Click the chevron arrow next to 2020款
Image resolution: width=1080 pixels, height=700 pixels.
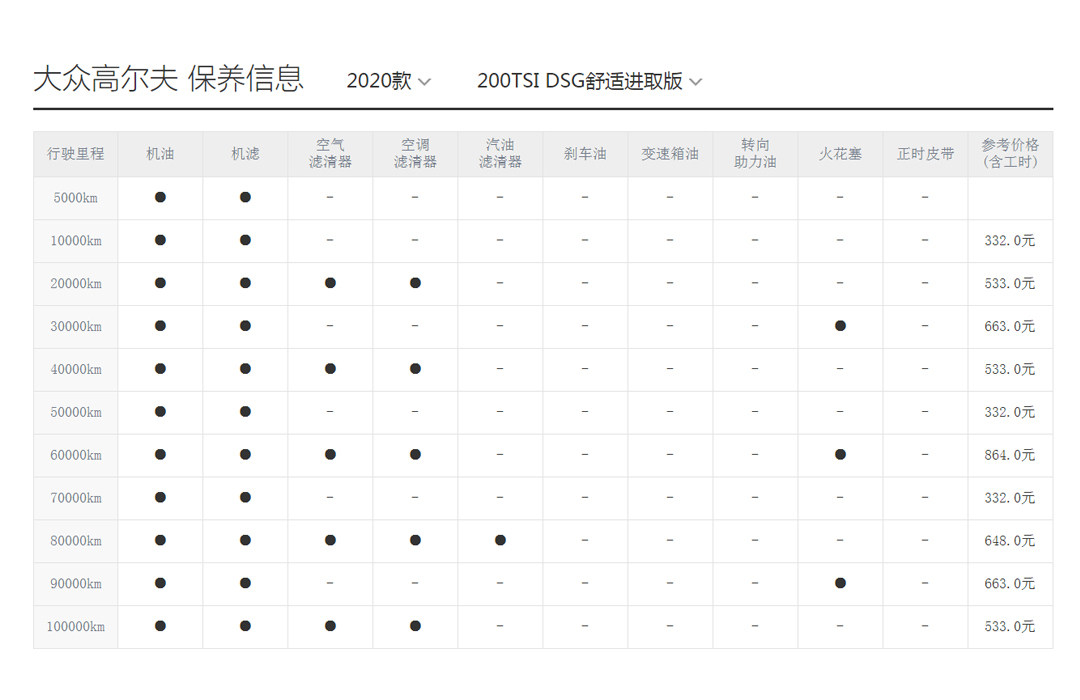tap(424, 82)
